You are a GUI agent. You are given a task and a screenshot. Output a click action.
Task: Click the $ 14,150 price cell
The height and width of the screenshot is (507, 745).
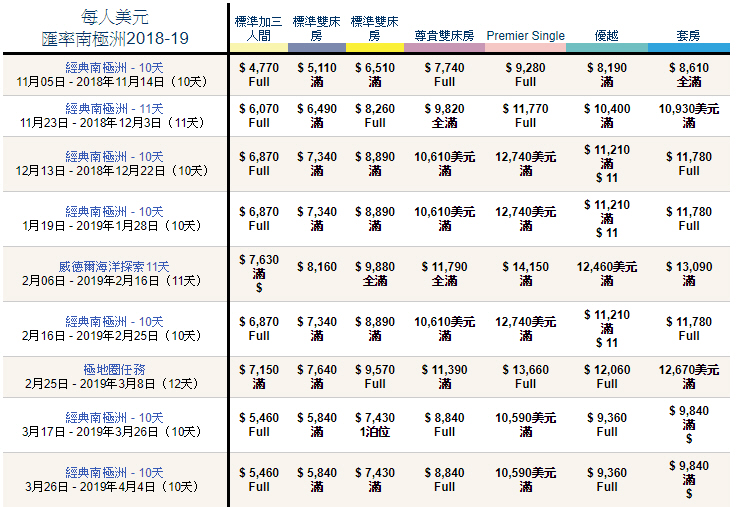[525, 267]
